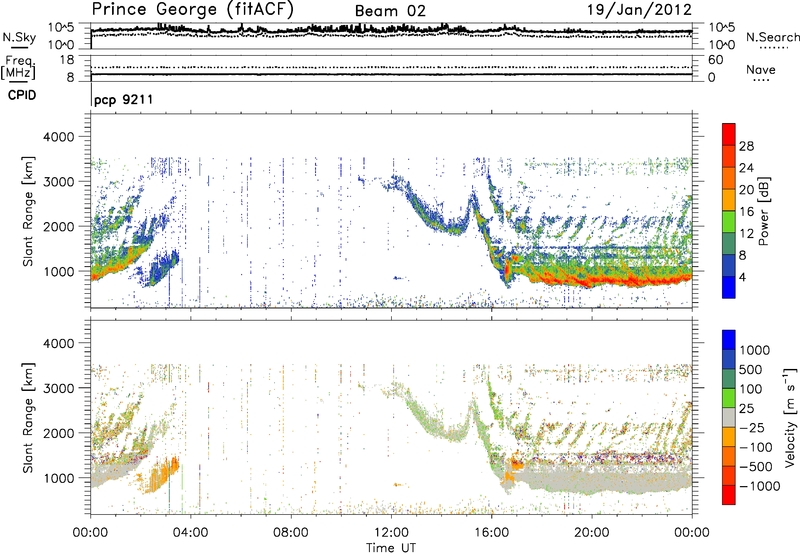This screenshot has height=554, width=800.
Task: Select the '-100' value on velocity scale
Action: click(x=756, y=447)
